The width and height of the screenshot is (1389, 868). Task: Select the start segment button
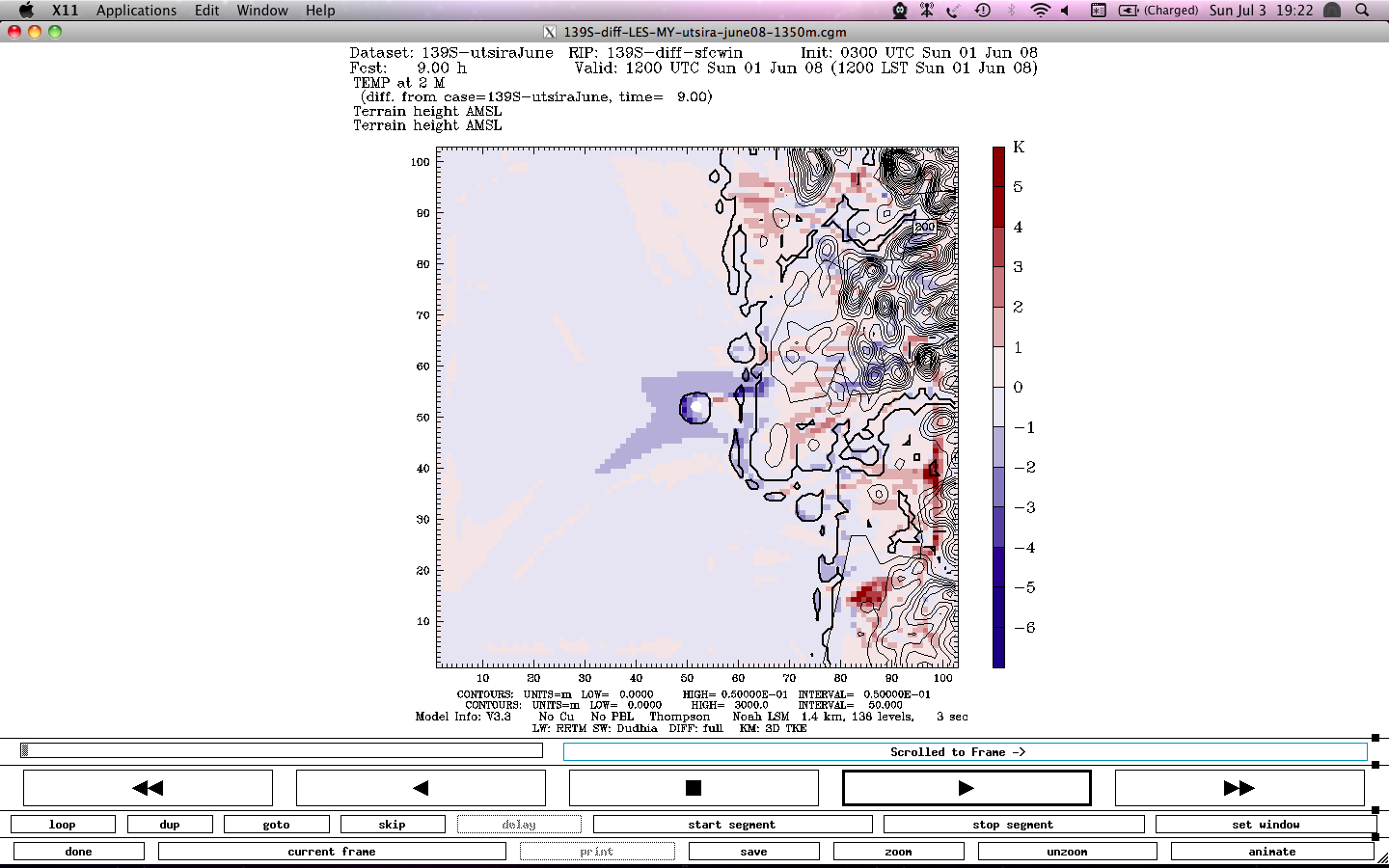(x=732, y=825)
